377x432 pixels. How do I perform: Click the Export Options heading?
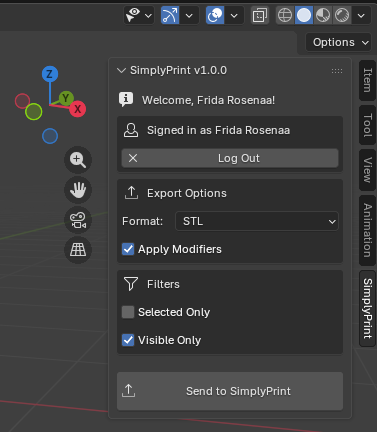(x=187, y=193)
